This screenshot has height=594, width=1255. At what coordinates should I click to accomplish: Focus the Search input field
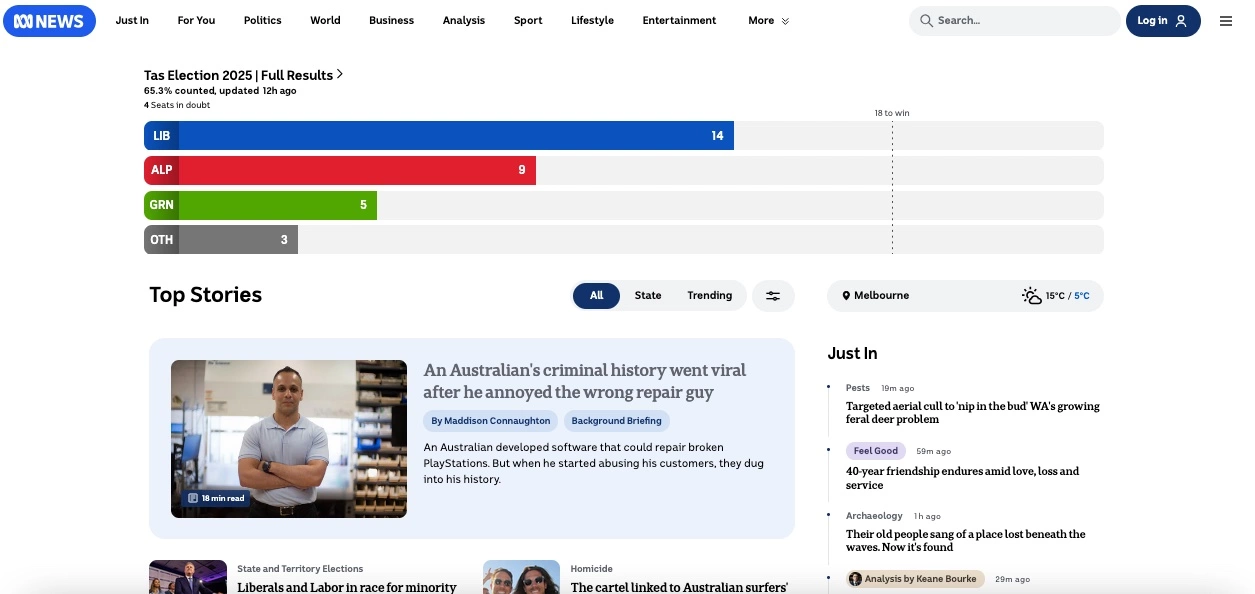(x=1015, y=21)
